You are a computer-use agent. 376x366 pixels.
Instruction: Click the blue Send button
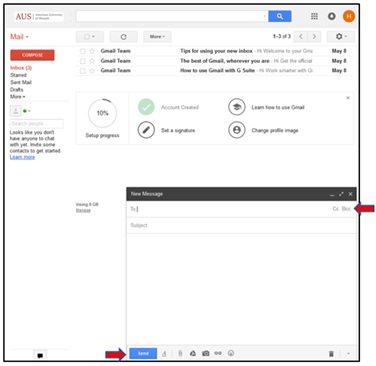(143, 353)
